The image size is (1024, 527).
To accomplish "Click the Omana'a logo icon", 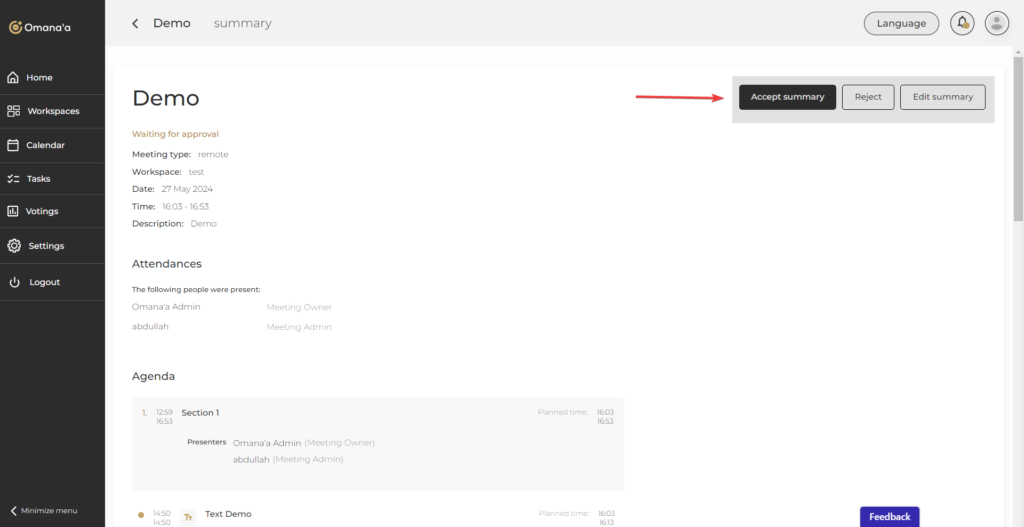I will click(x=15, y=27).
